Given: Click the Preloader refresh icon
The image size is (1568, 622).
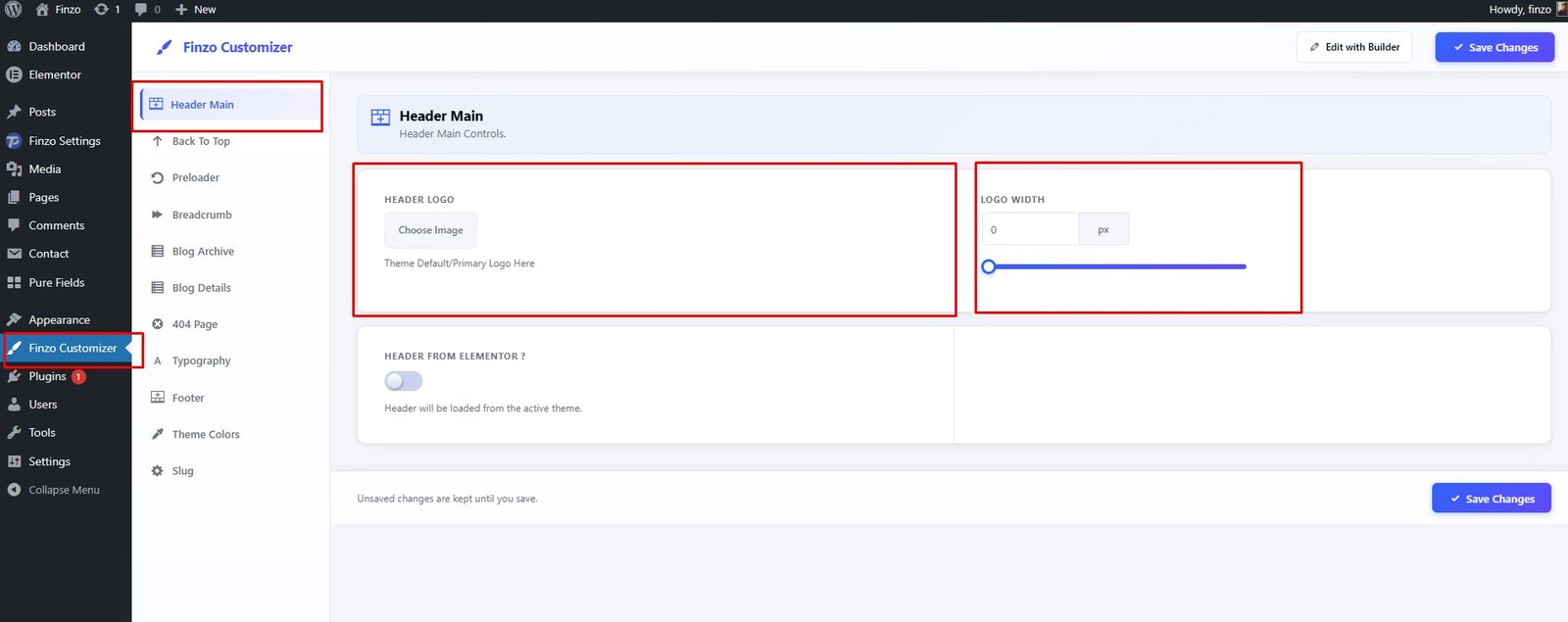Looking at the screenshot, I should tap(157, 177).
